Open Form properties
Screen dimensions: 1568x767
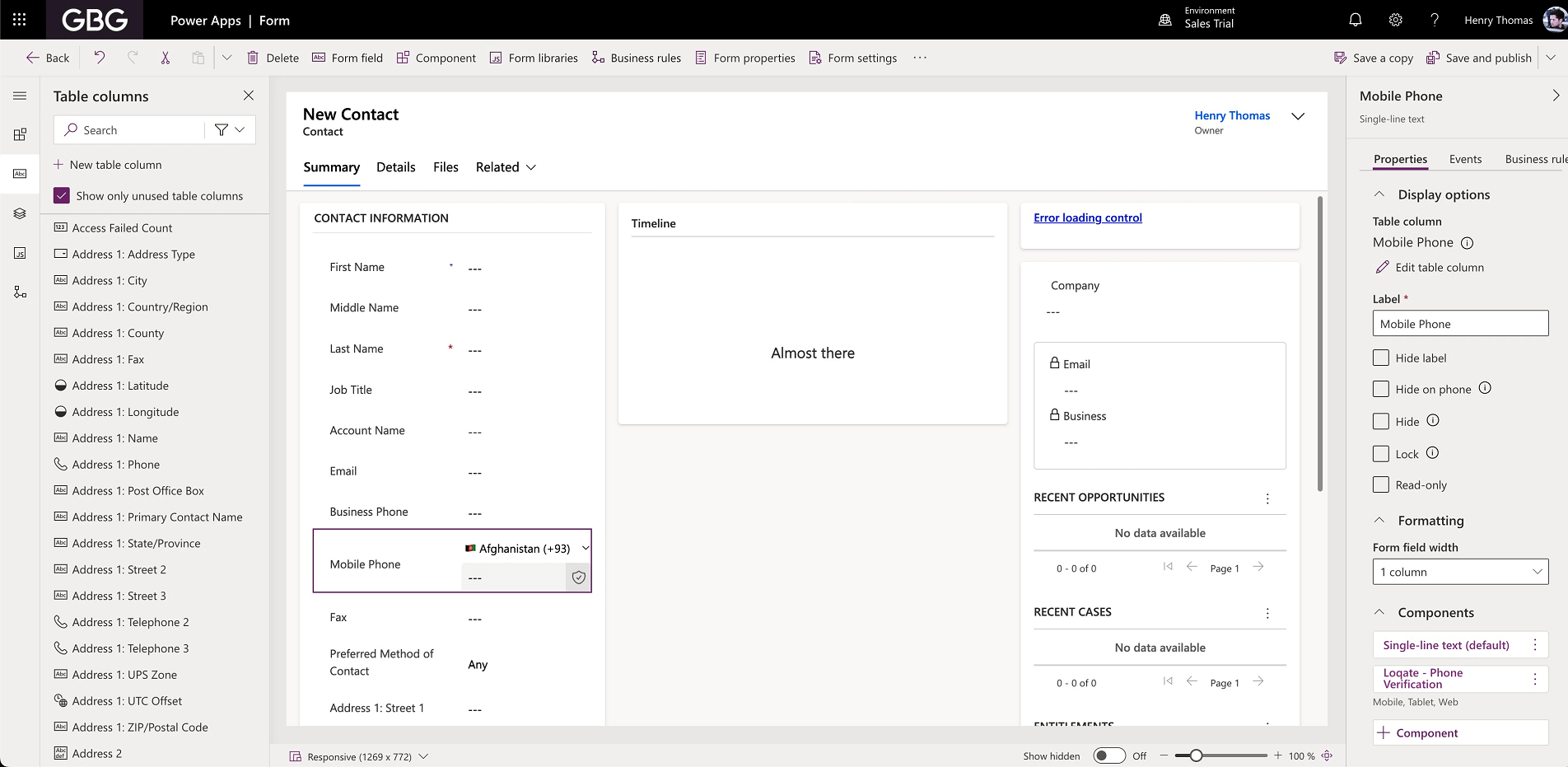(x=744, y=58)
